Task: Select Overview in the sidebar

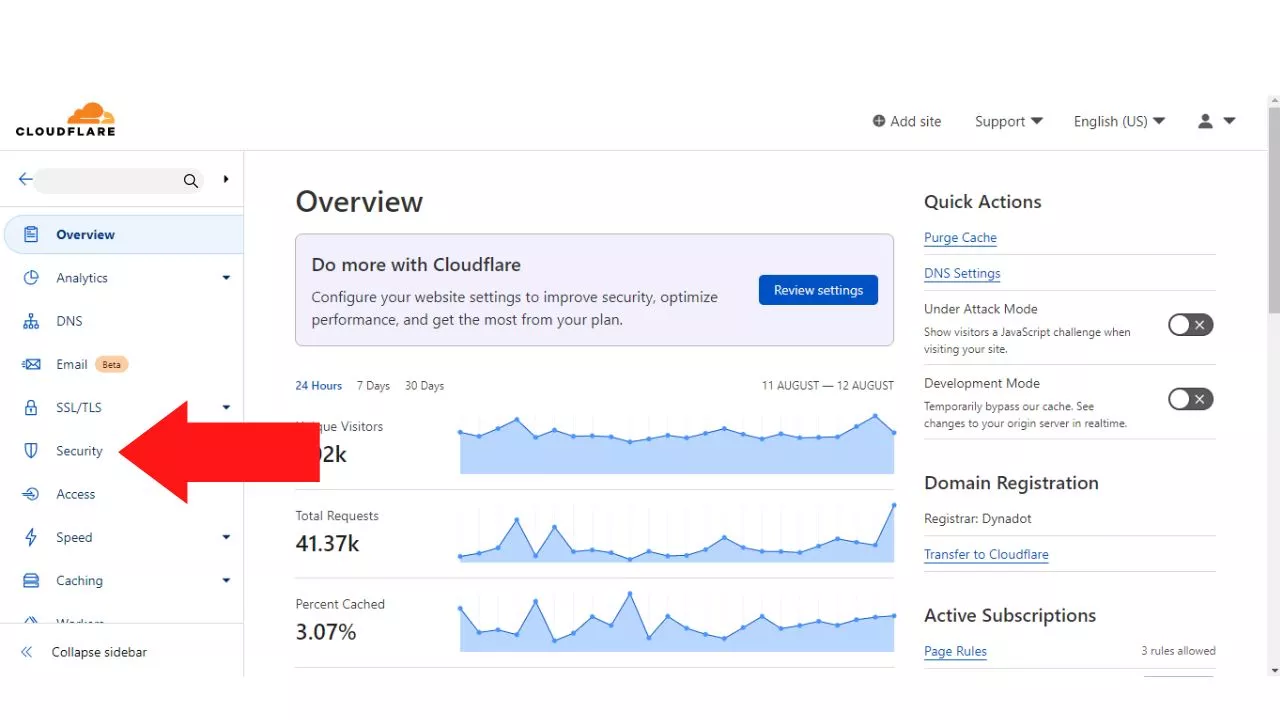Action: click(124, 234)
